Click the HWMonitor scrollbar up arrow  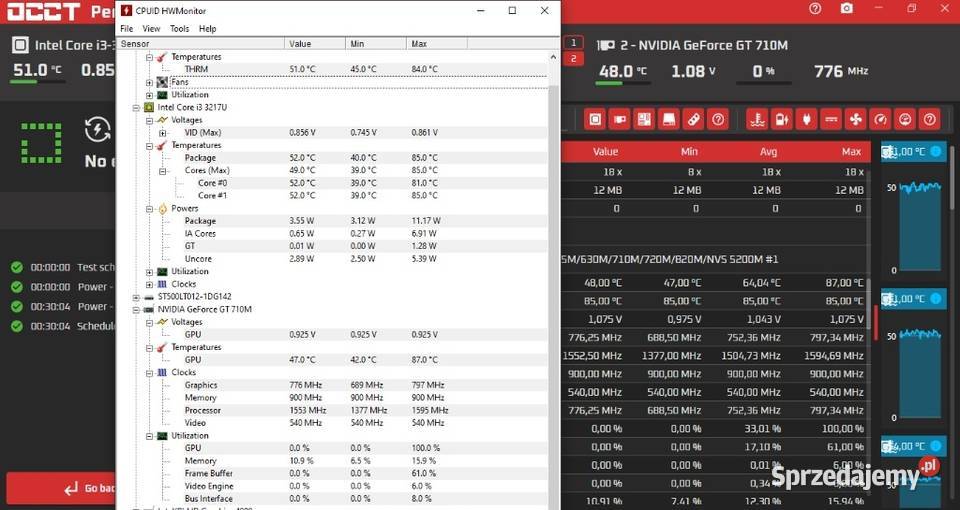[553, 57]
